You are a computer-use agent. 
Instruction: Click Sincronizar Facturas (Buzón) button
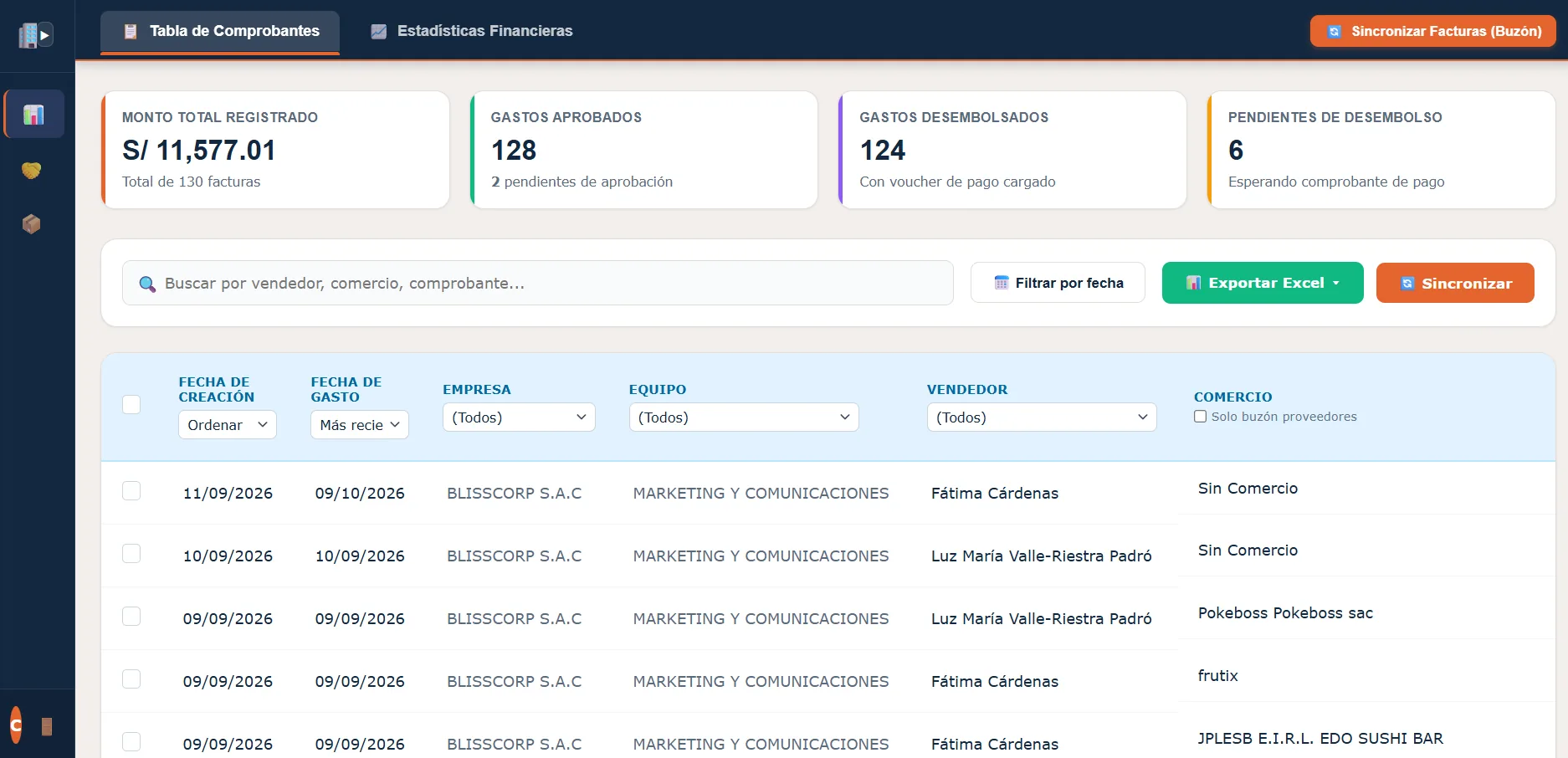tap(1433, 31)
